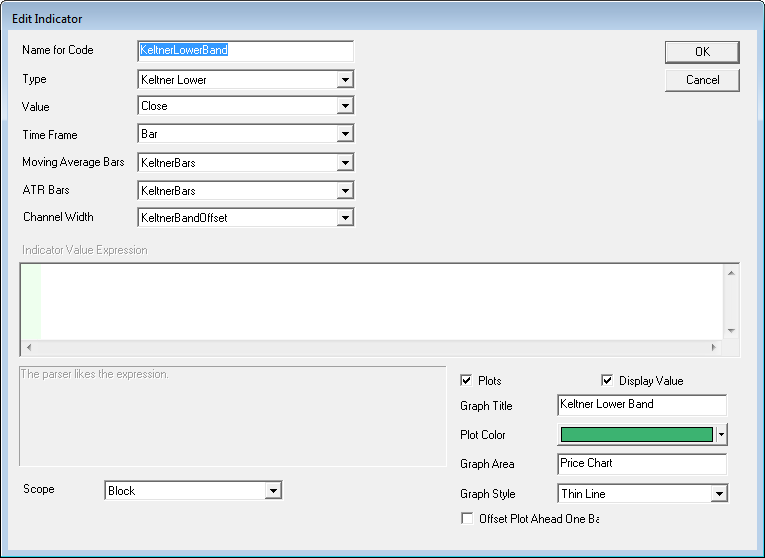Click the Graph Title input field

pos(641,405)
